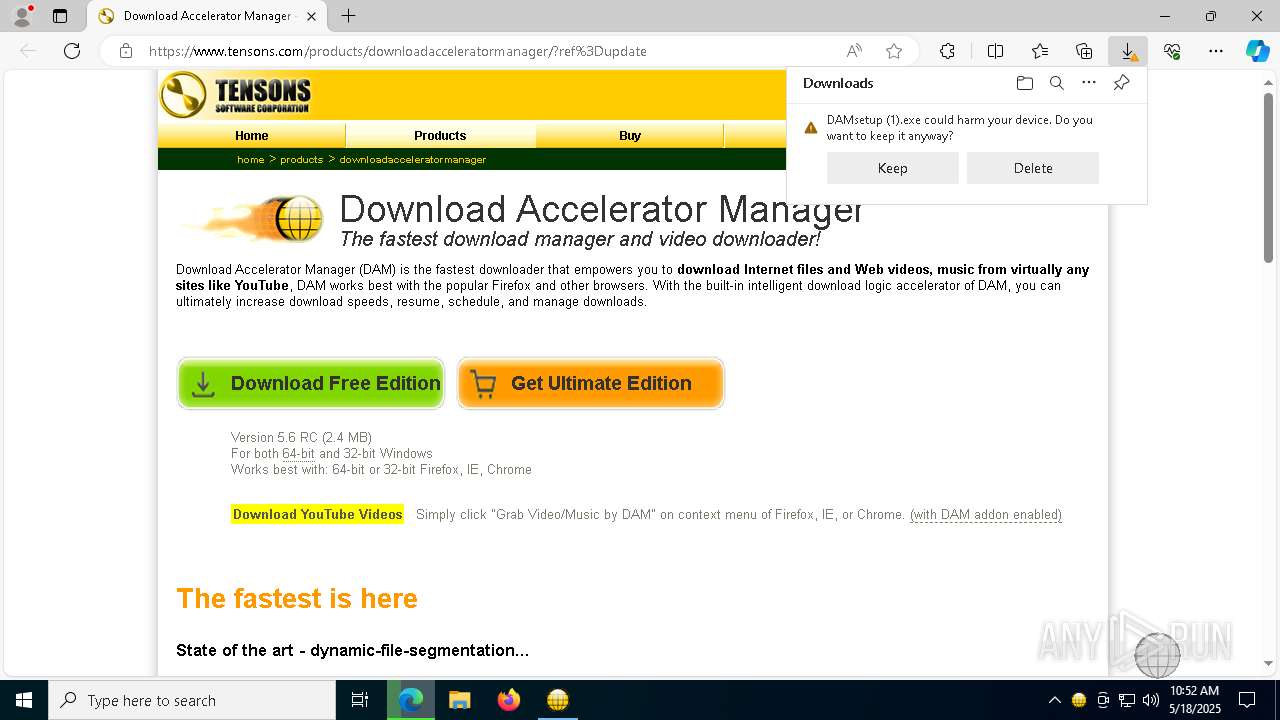1280x720 pixels.
Task: Open the Download YouTube Videos highlighted link
Action: click(x=317, y=514)
